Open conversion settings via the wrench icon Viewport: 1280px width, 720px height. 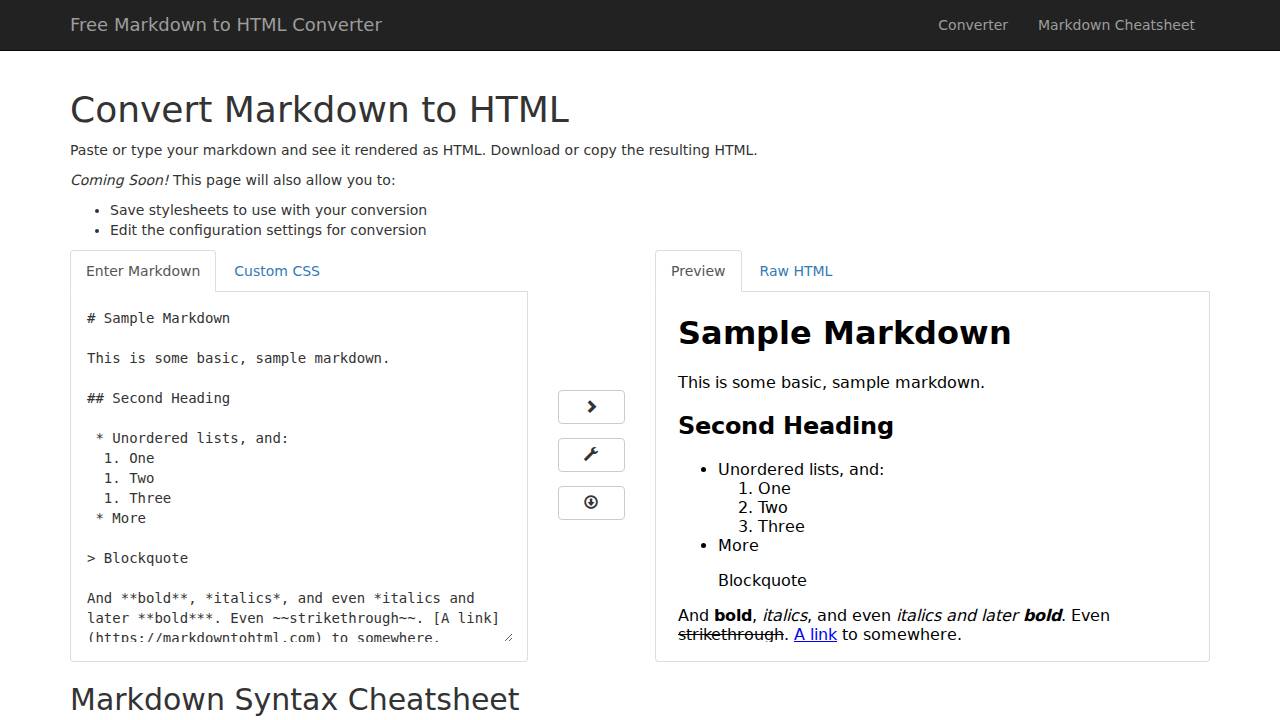[591, 454]
